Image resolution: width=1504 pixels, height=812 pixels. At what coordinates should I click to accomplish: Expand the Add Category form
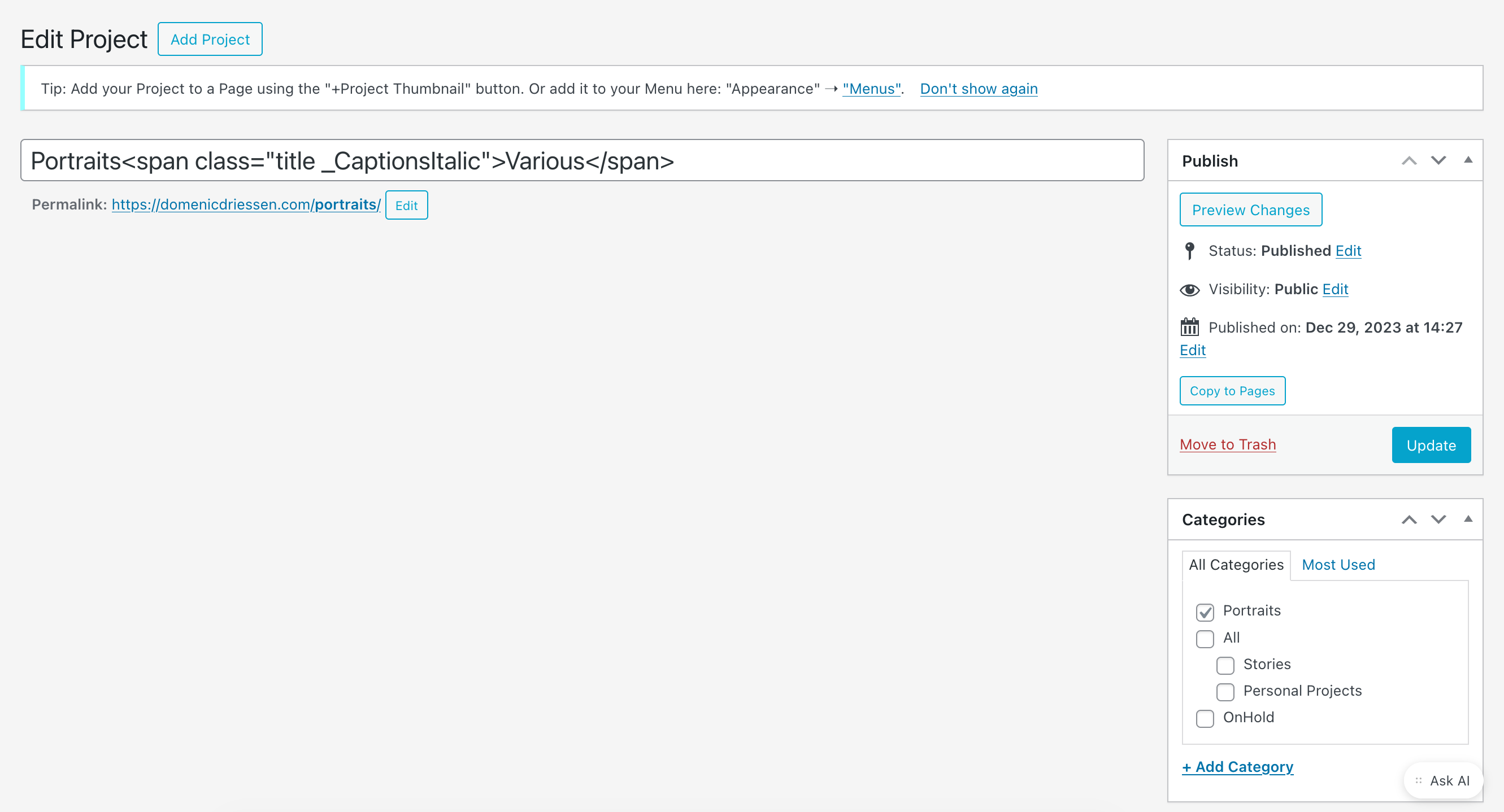tap(1237, 766)
